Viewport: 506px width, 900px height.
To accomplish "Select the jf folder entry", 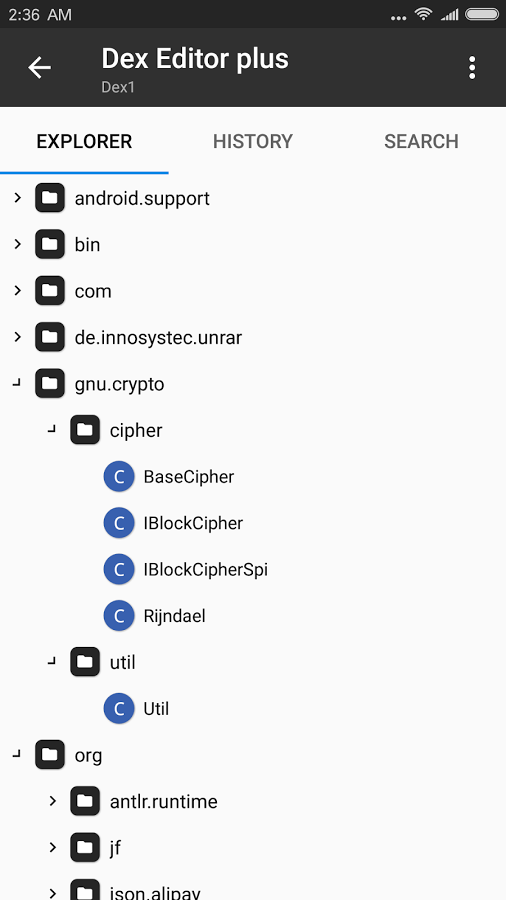I will 253,847.
